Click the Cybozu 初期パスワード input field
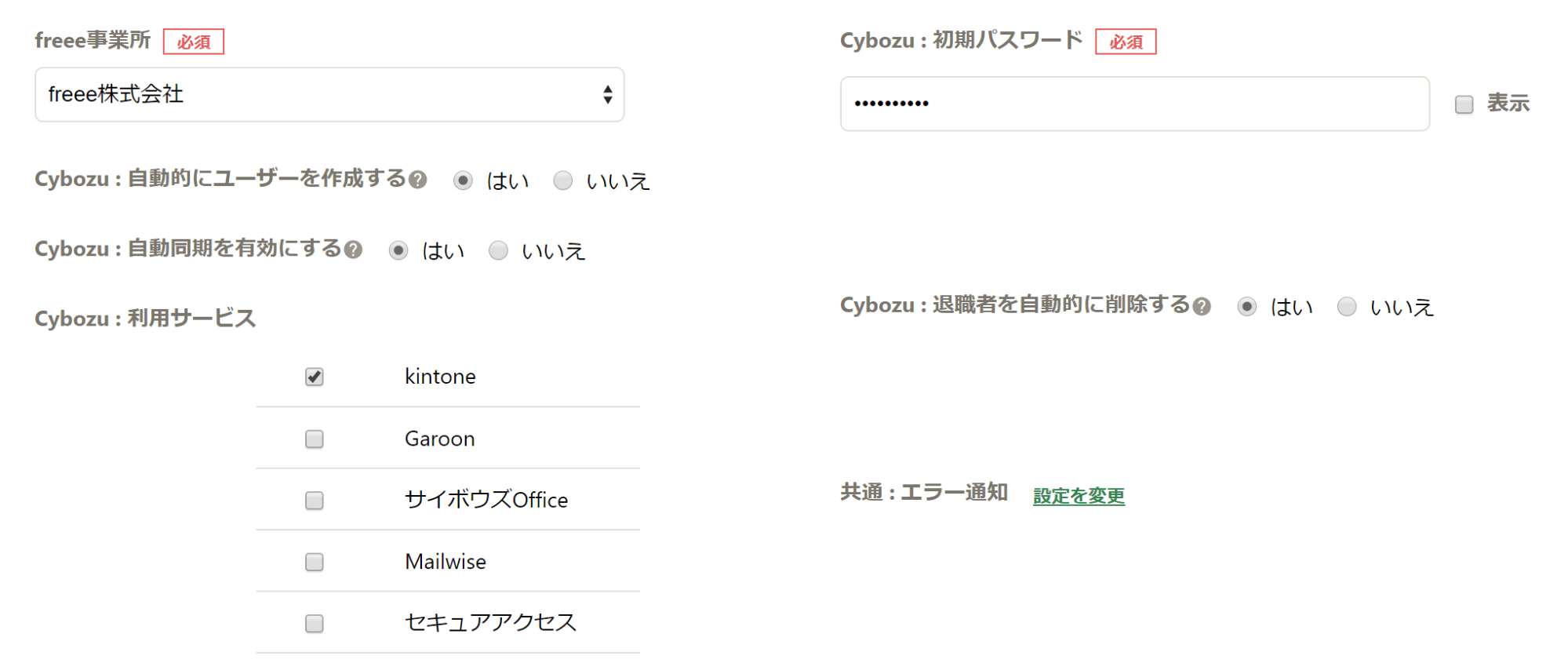Image resolution: width=1568 pixels, height=663 pixels. [x=1136, y=104]
